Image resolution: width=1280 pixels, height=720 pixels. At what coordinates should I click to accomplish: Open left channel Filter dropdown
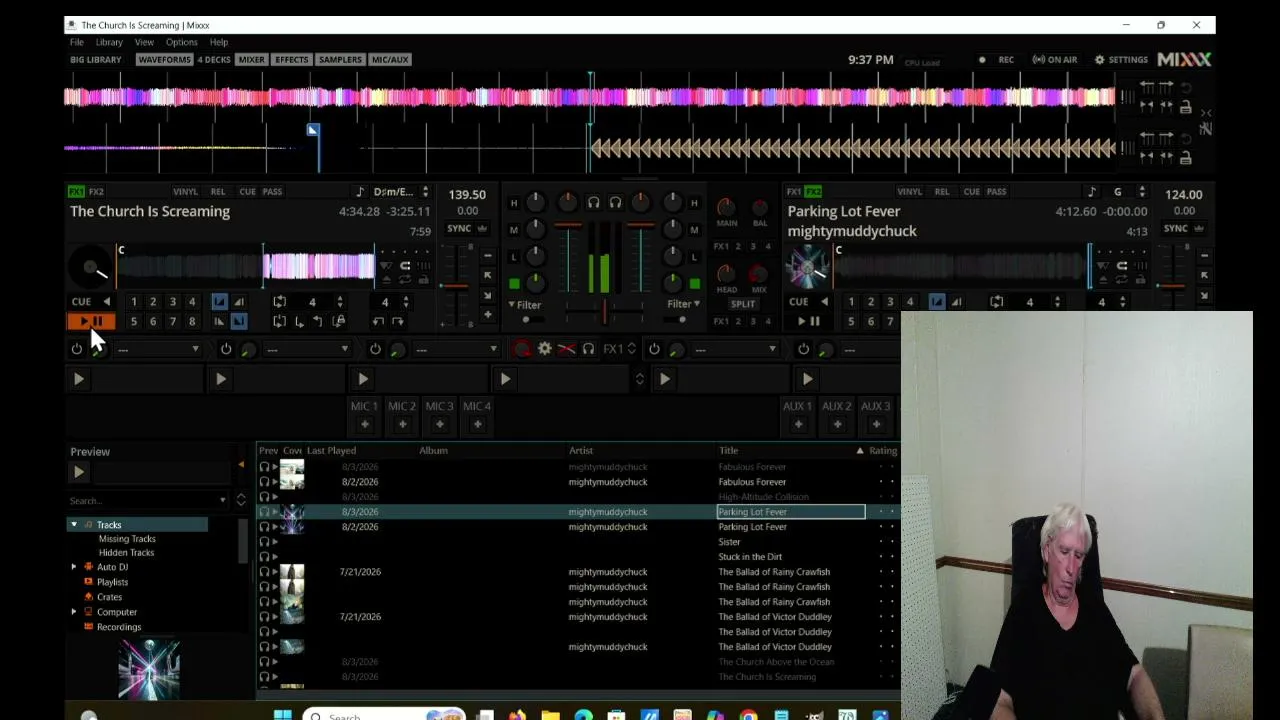click(x=525, y=305)
